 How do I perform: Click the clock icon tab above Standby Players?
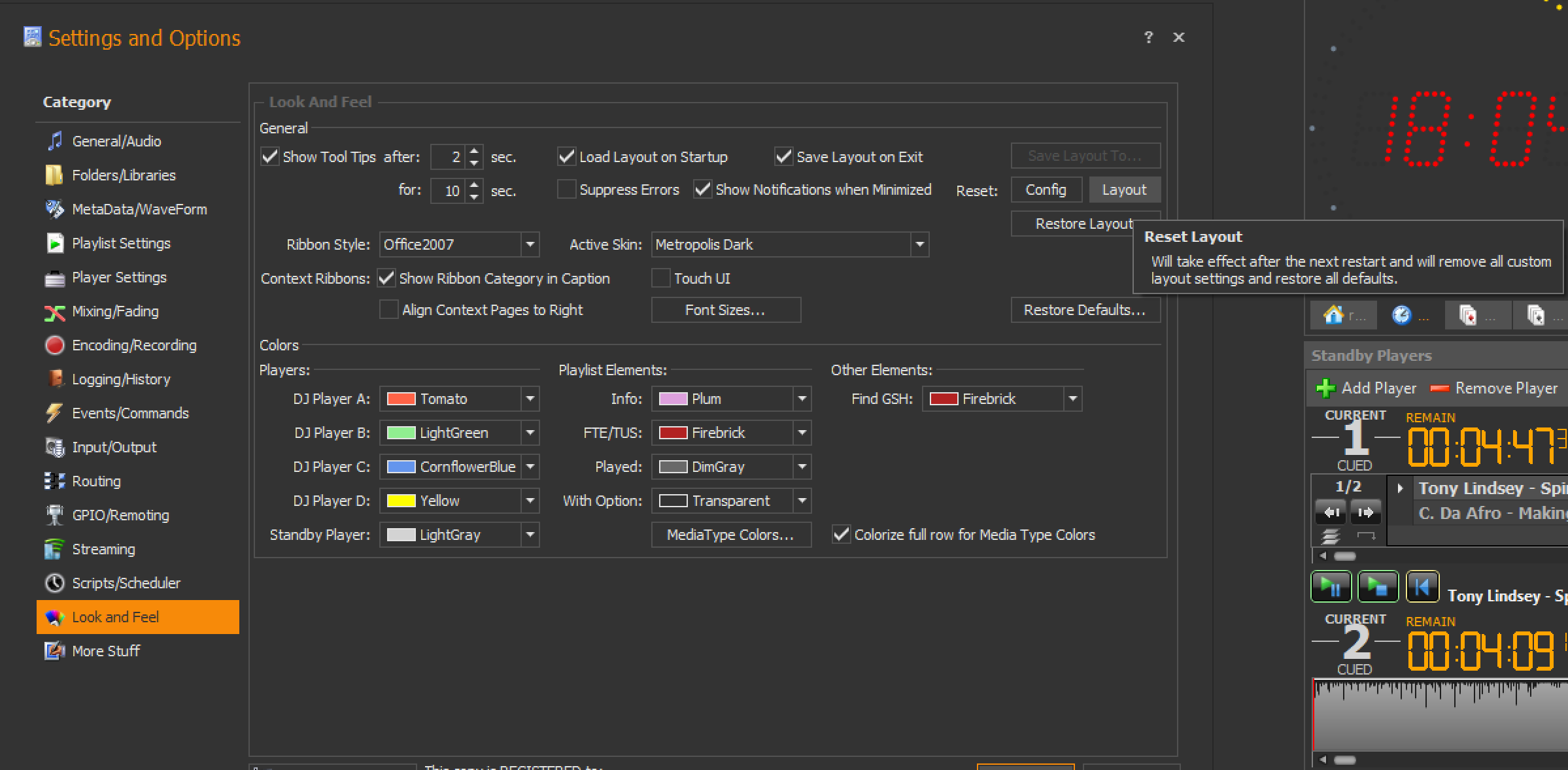coord(1401,315)
